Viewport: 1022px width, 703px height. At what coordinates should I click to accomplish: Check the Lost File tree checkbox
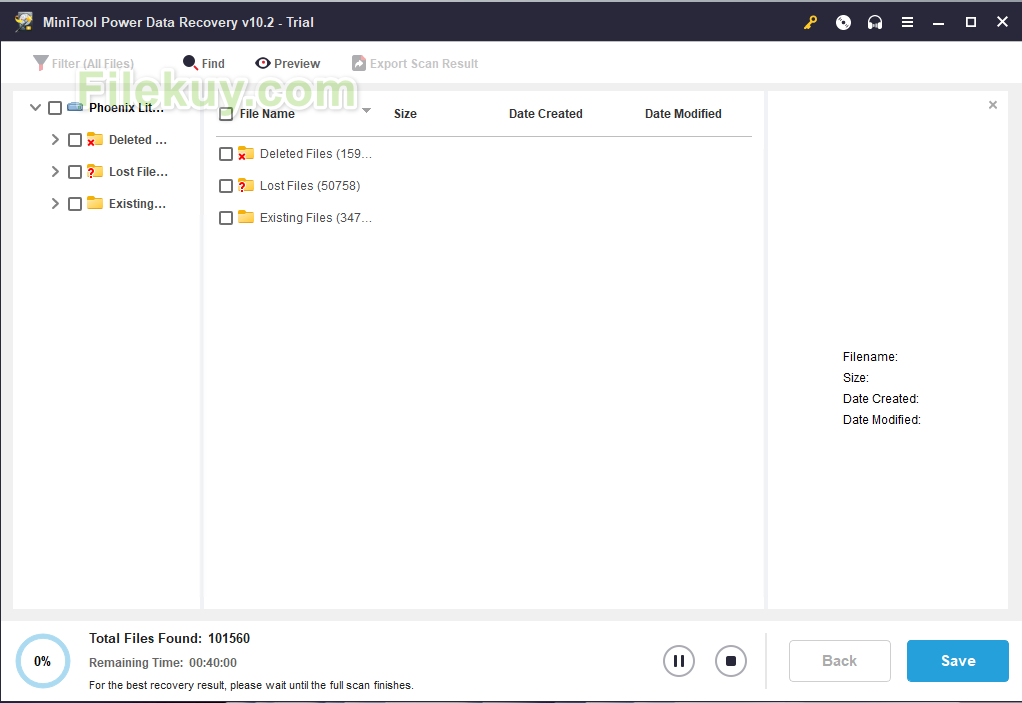point(75,172)
